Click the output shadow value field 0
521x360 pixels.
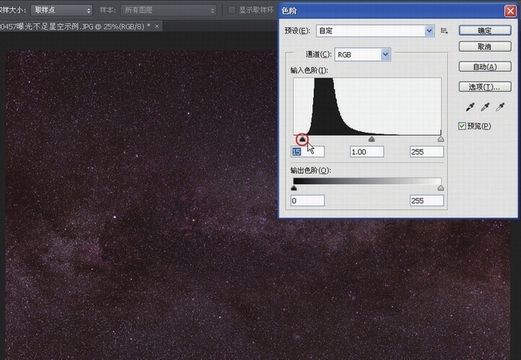[307, 201]
